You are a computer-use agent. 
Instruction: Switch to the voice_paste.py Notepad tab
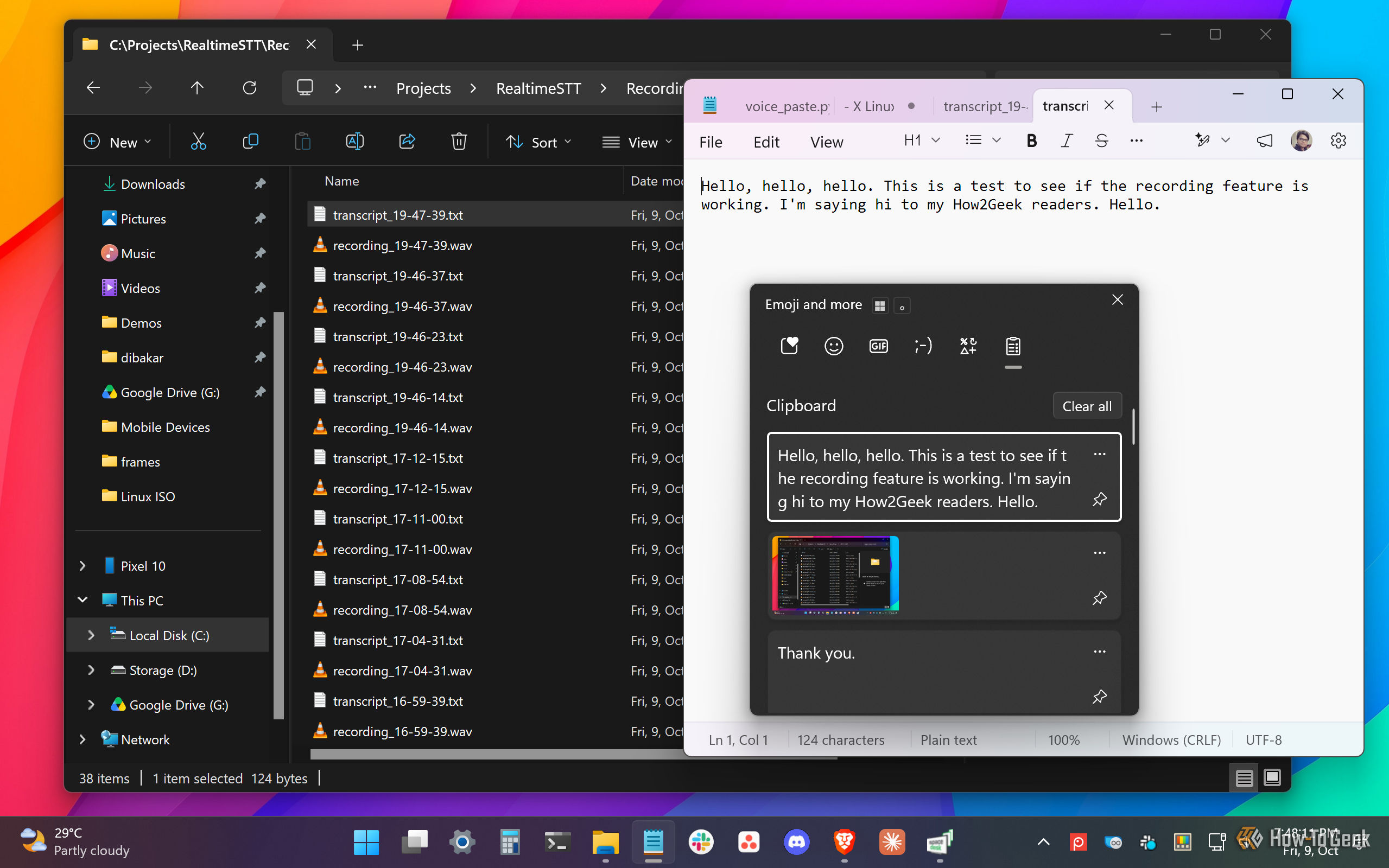tap(787, 106)
